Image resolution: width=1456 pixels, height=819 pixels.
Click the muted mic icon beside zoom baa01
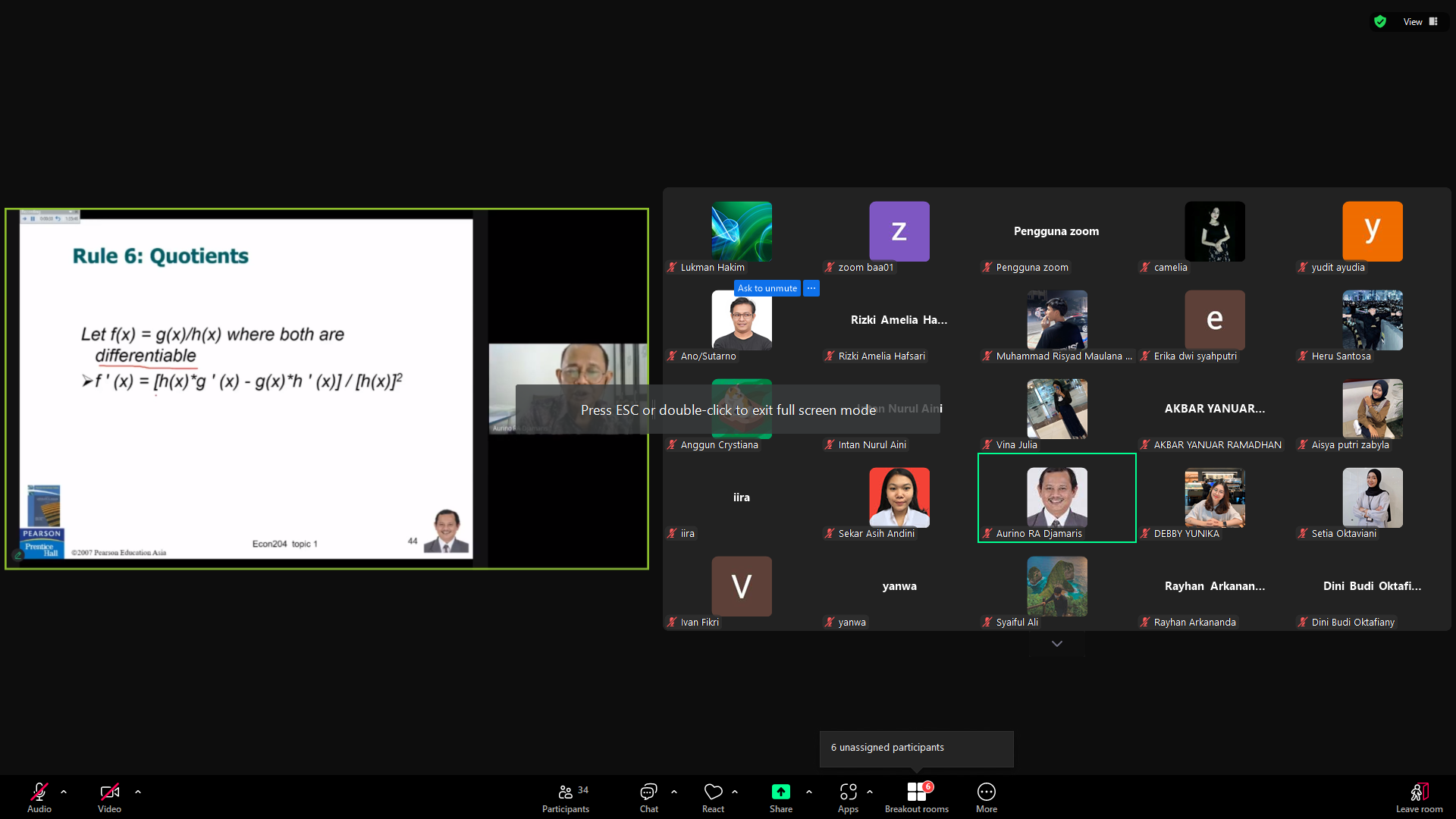coord(830,268)
